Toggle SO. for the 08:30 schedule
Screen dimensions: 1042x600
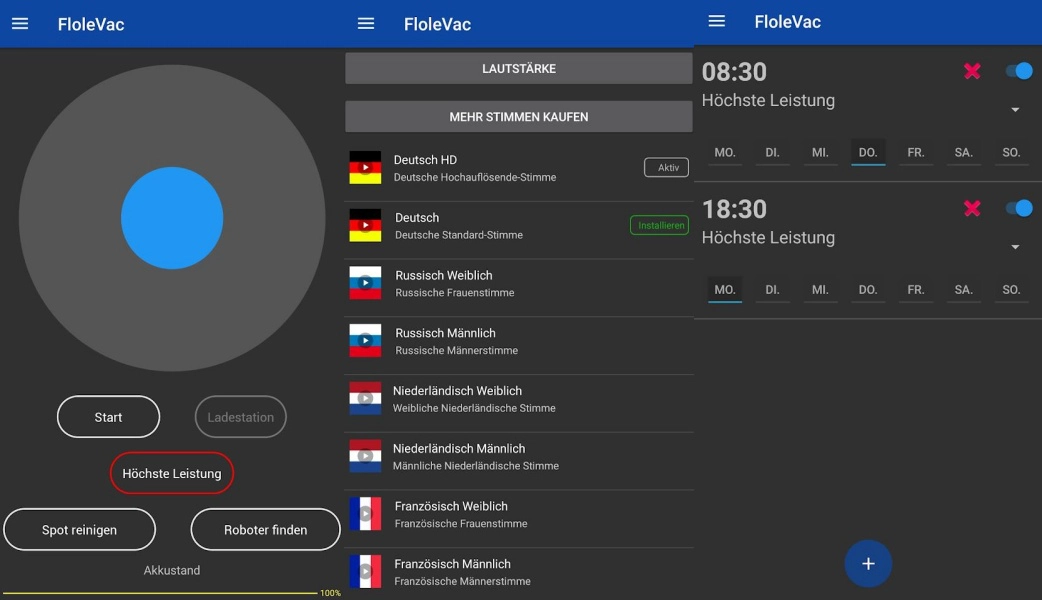[1011, 153]
